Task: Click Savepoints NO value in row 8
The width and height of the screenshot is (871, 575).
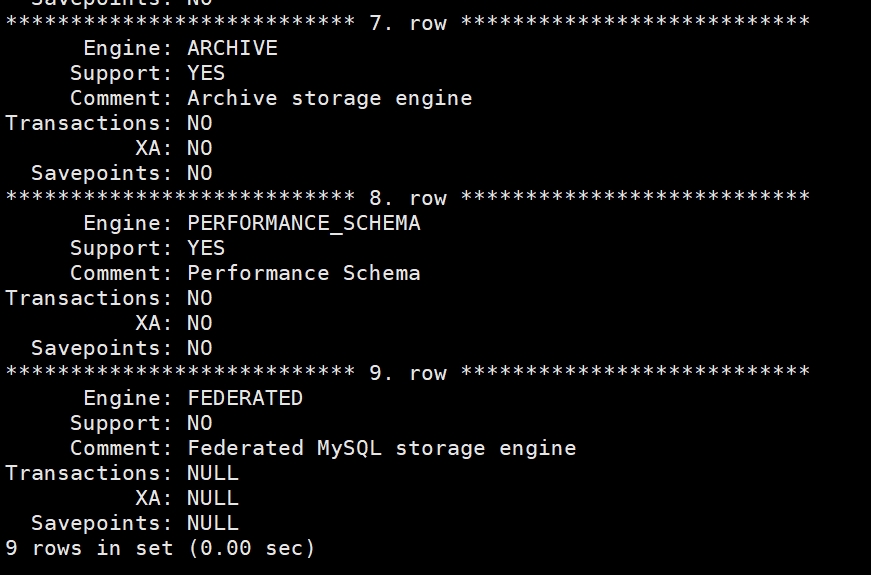Action: click(x=200, y=348)
